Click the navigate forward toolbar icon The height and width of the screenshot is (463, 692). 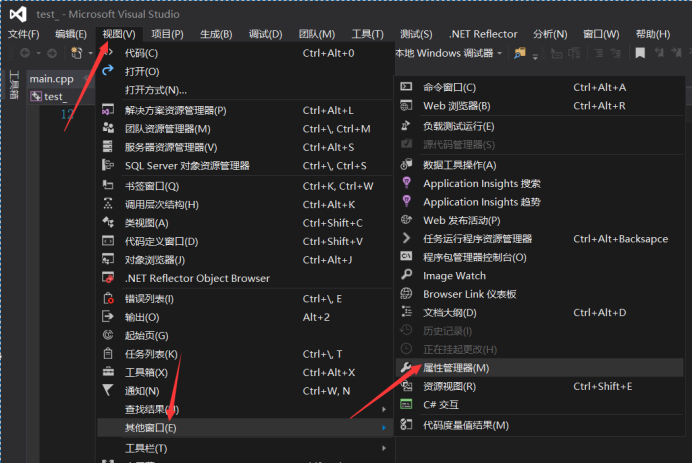click(x=52, y=53)
